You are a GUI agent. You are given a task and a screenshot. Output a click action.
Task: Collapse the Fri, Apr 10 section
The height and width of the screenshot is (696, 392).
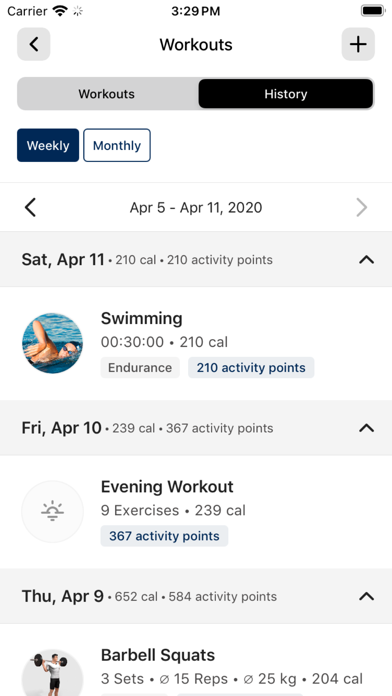[366, 428]
